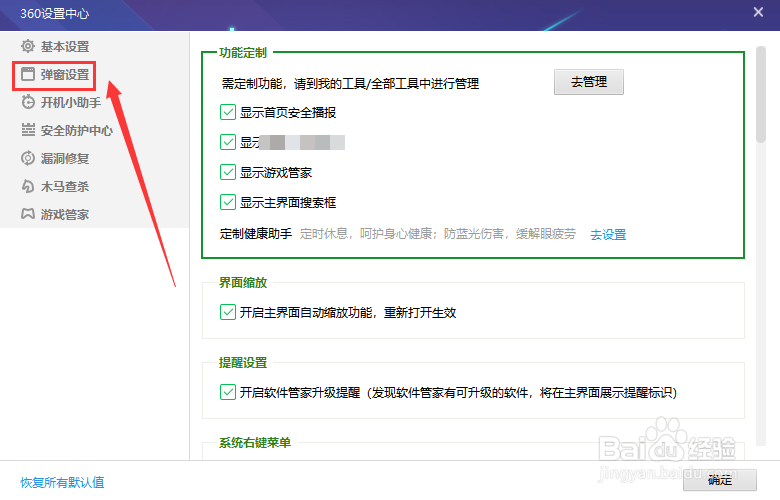Close the 360设置中心 window
This screenshot has width=780, height=500.
click(x=758, y=12)
